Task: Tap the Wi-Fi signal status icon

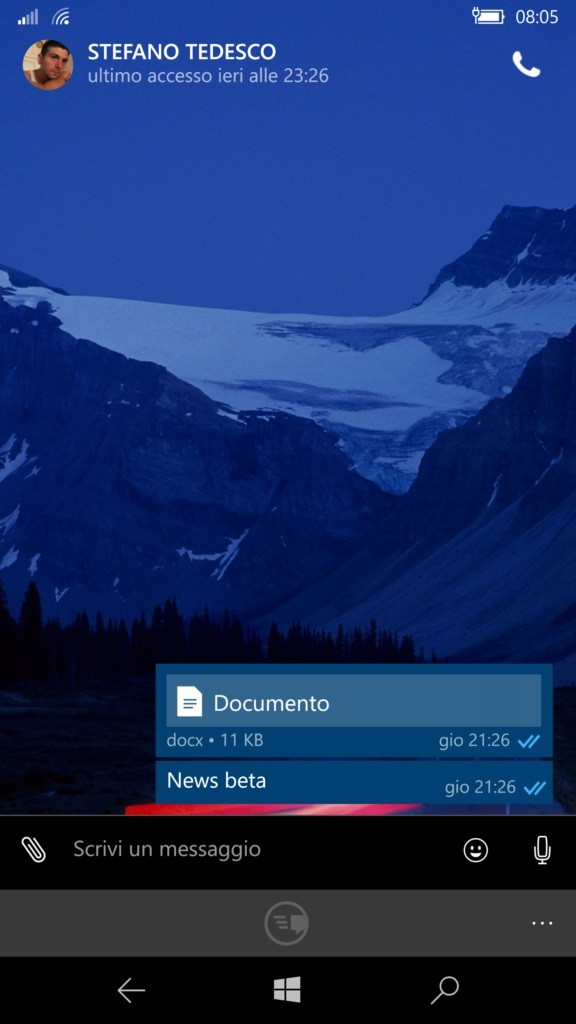Action: [61, 16]
